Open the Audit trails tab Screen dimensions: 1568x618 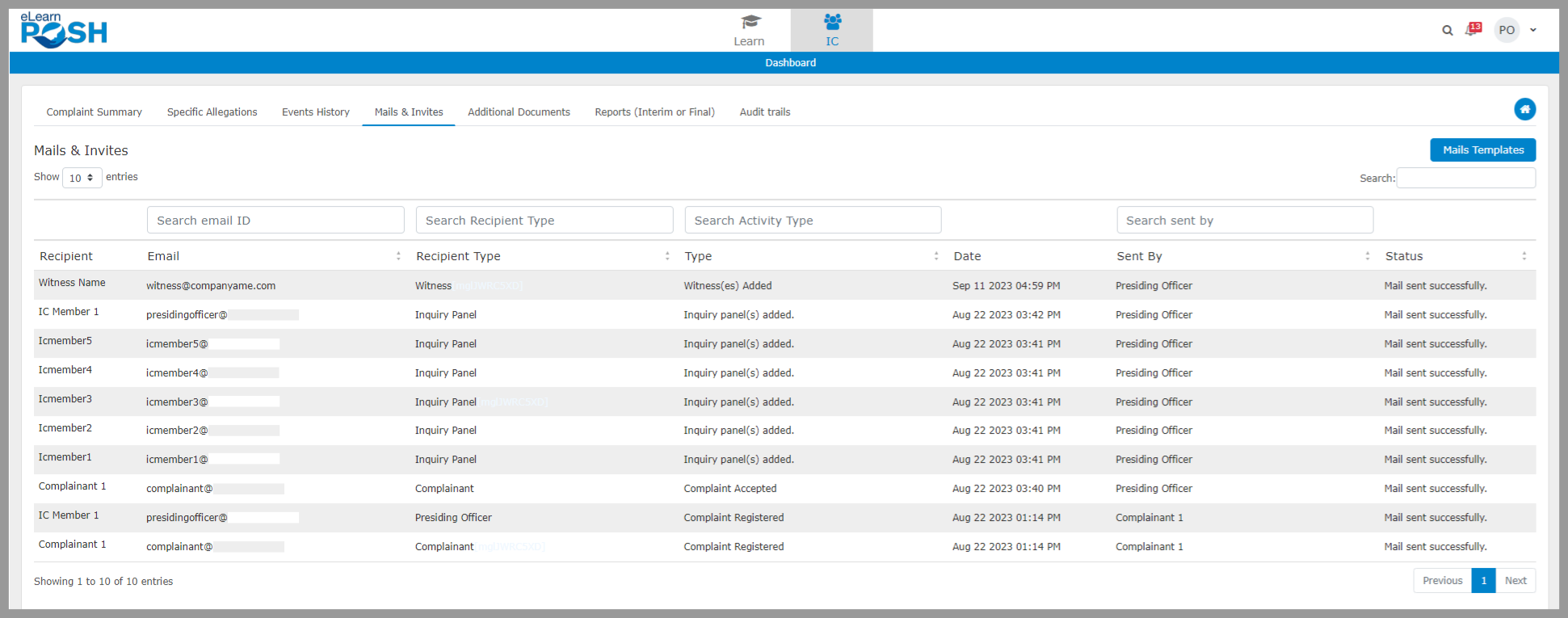(x=764, y=112)
